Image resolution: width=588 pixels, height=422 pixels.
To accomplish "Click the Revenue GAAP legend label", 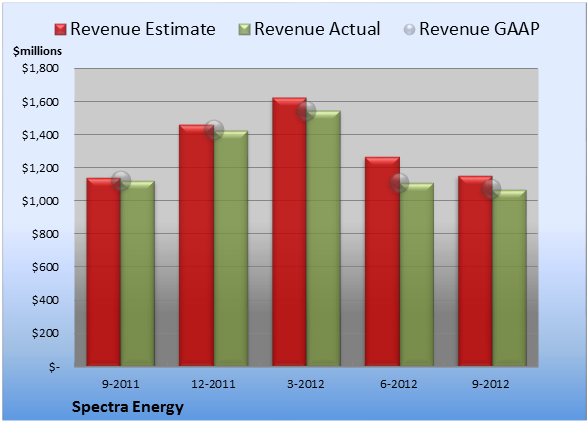I will [x=479, y=29].
